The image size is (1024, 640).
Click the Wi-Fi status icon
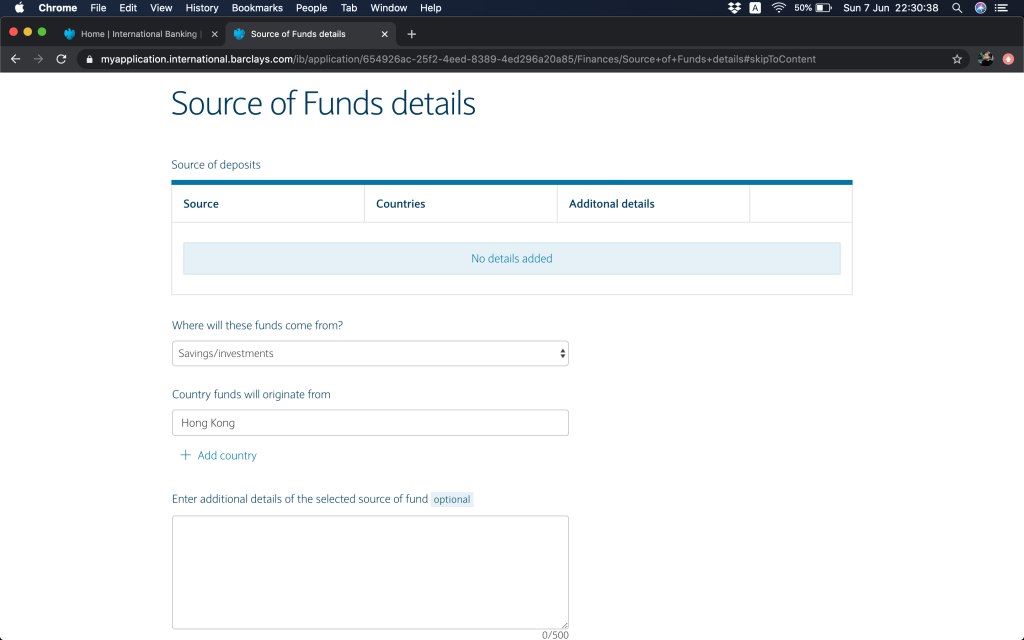tap(778, 8)
